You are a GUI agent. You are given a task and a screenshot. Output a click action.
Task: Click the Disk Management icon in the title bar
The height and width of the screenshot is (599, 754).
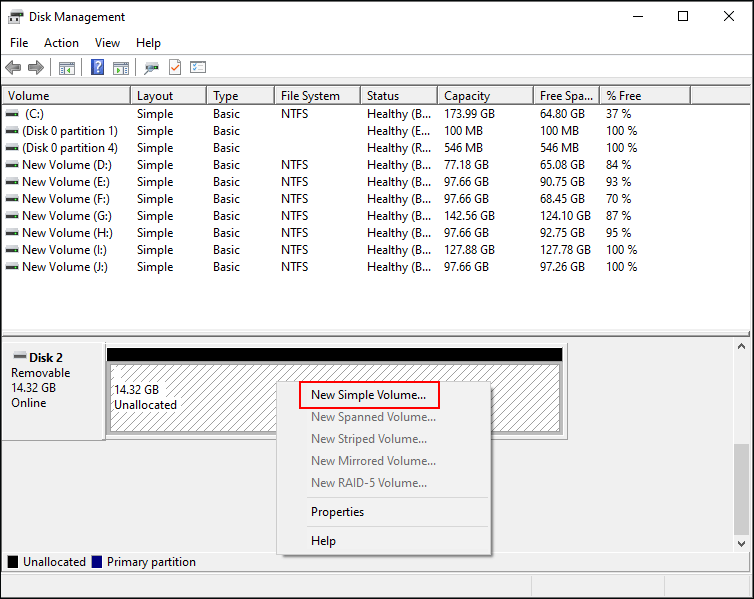tap(16, 17)
